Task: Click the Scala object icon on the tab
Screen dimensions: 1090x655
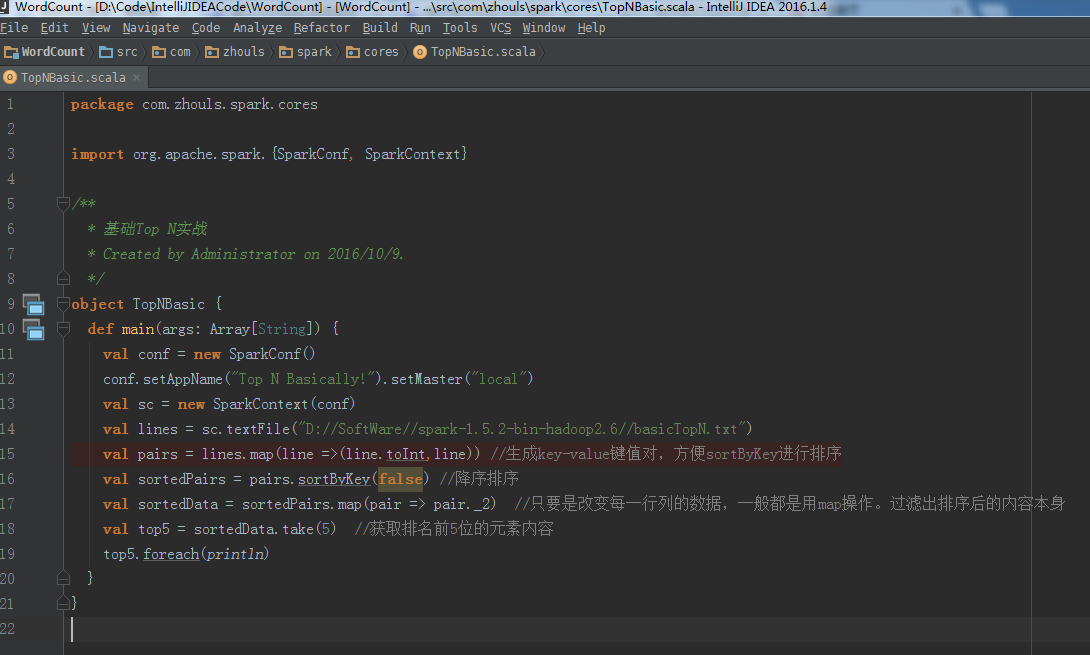Action: (10, 77)
